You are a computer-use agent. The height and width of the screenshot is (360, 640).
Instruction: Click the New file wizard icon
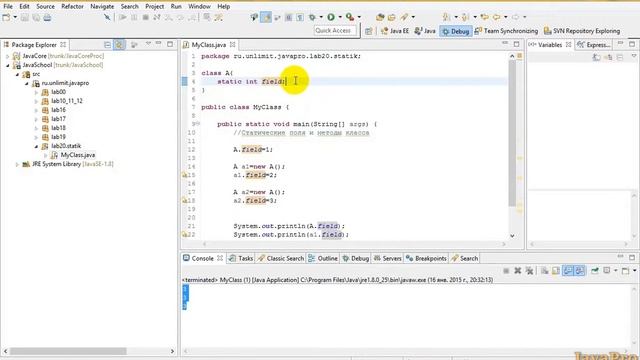pyautogui.click(x=6, y=17)
